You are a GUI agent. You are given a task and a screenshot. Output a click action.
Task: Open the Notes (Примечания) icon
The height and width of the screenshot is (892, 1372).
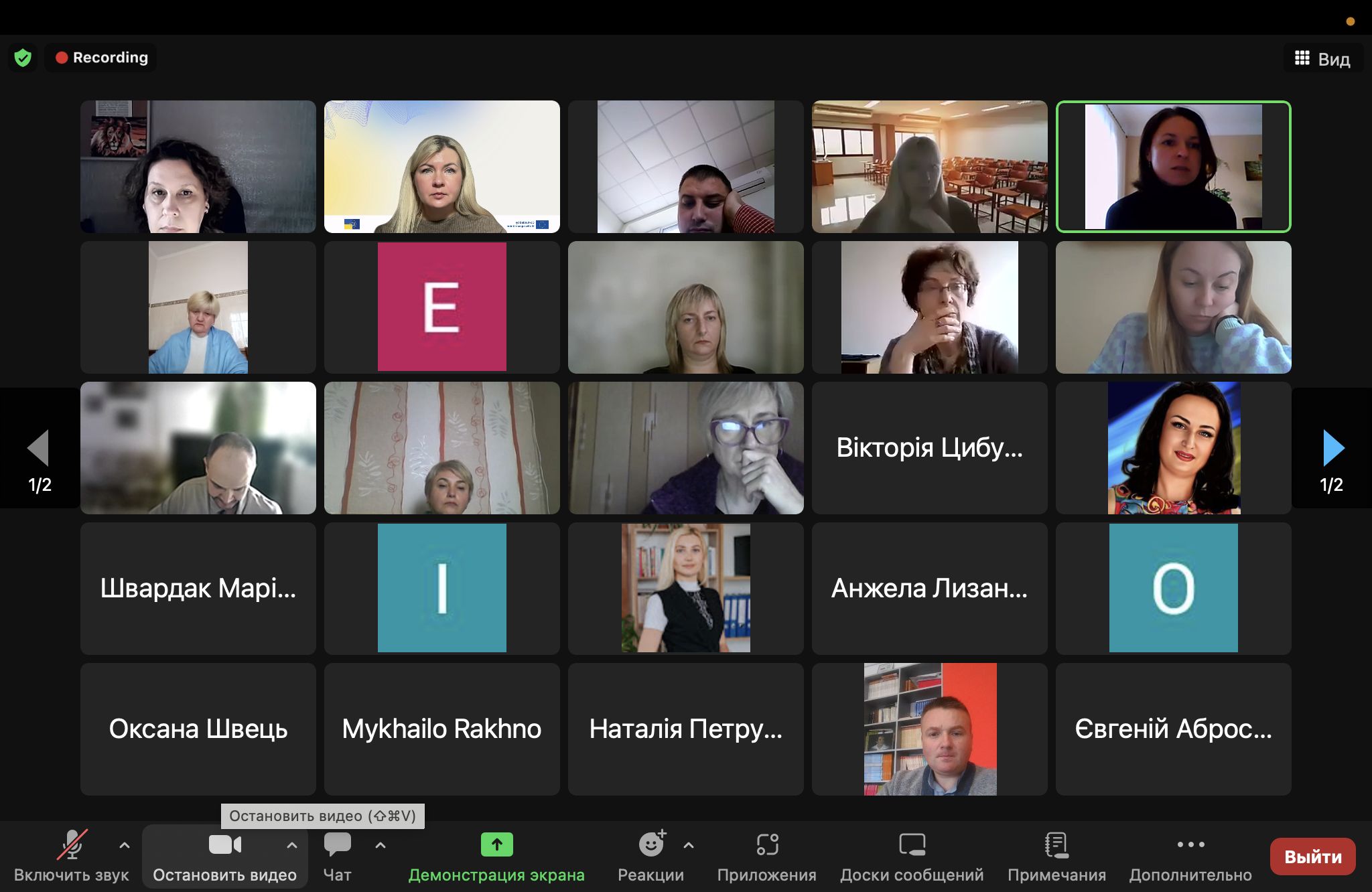tap(1056, 845)
